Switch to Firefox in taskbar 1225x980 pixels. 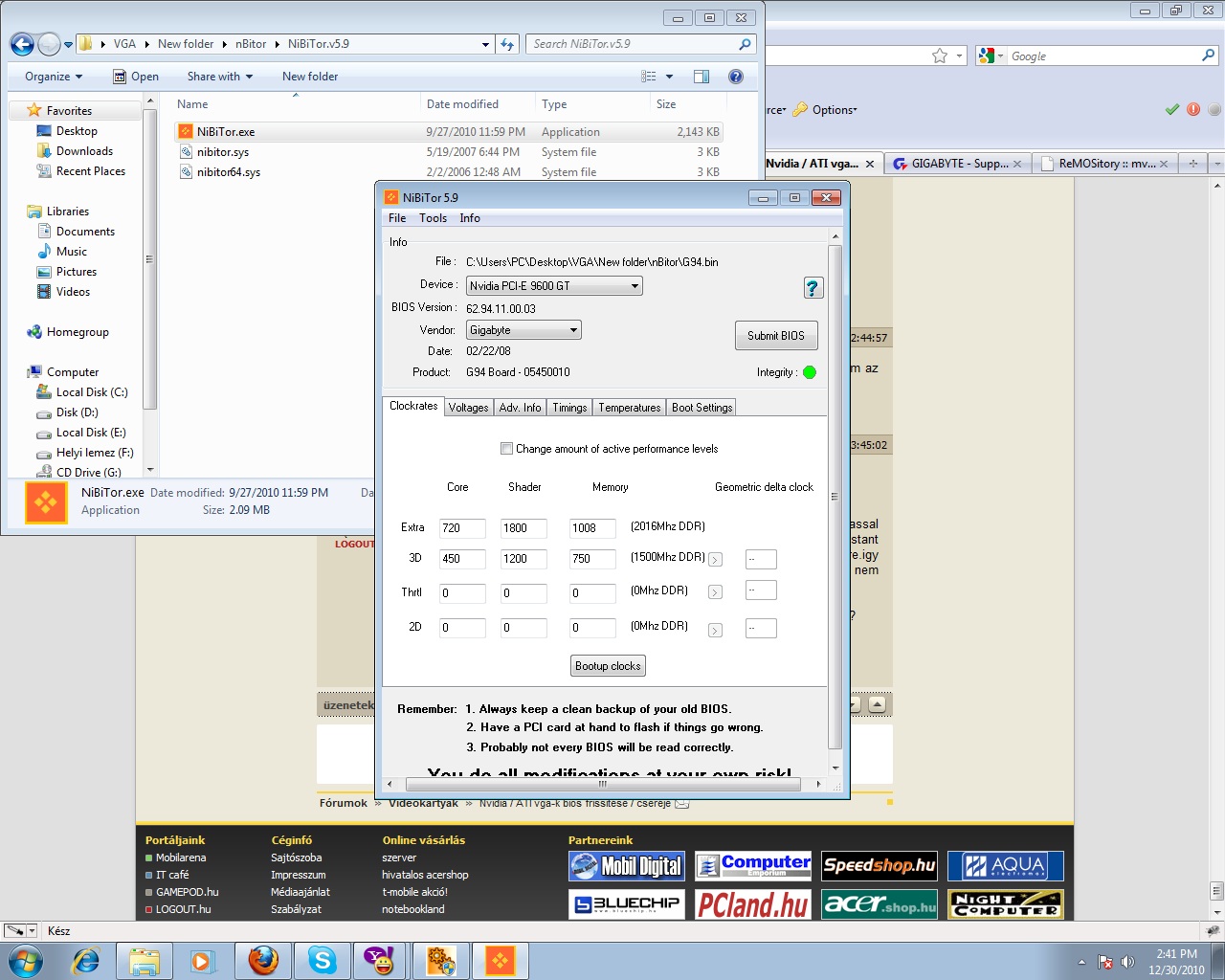[262, 961]
